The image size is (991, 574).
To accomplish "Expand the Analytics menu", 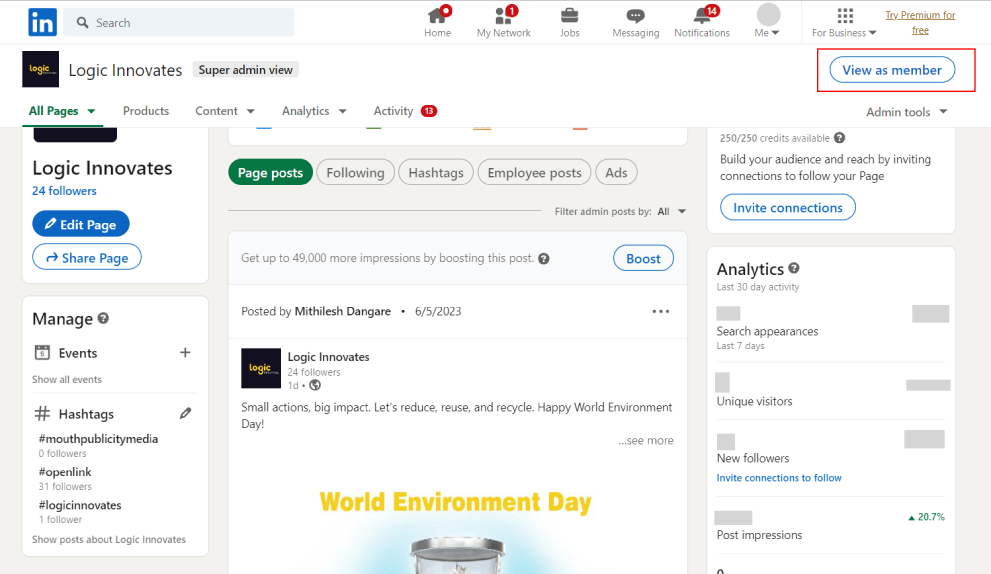I will (x=314, y=111).
